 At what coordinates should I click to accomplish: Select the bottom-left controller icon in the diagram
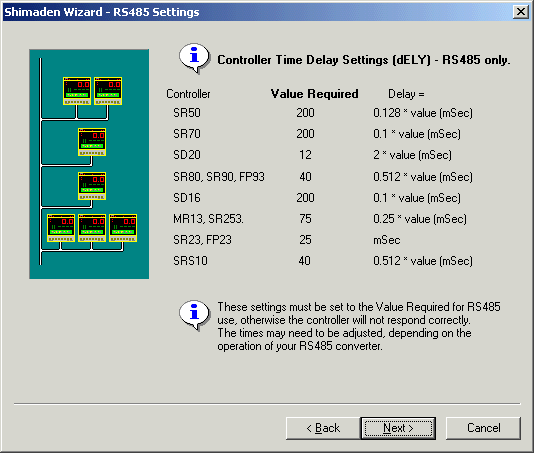tap(61, 228)
